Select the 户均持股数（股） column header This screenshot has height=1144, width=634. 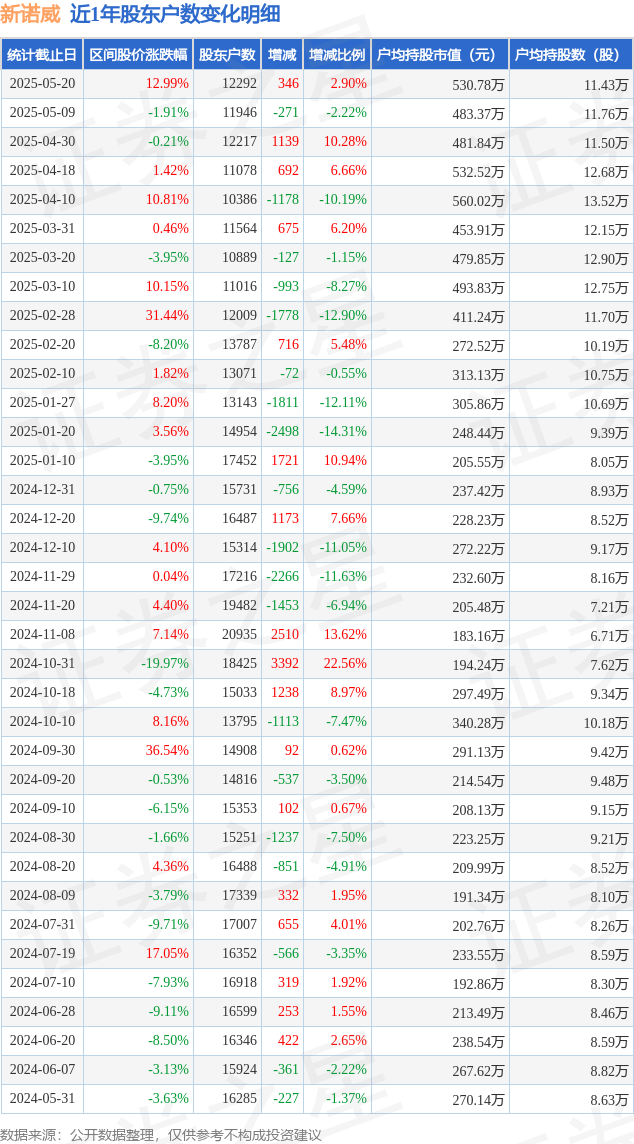(x=571, y=55)
